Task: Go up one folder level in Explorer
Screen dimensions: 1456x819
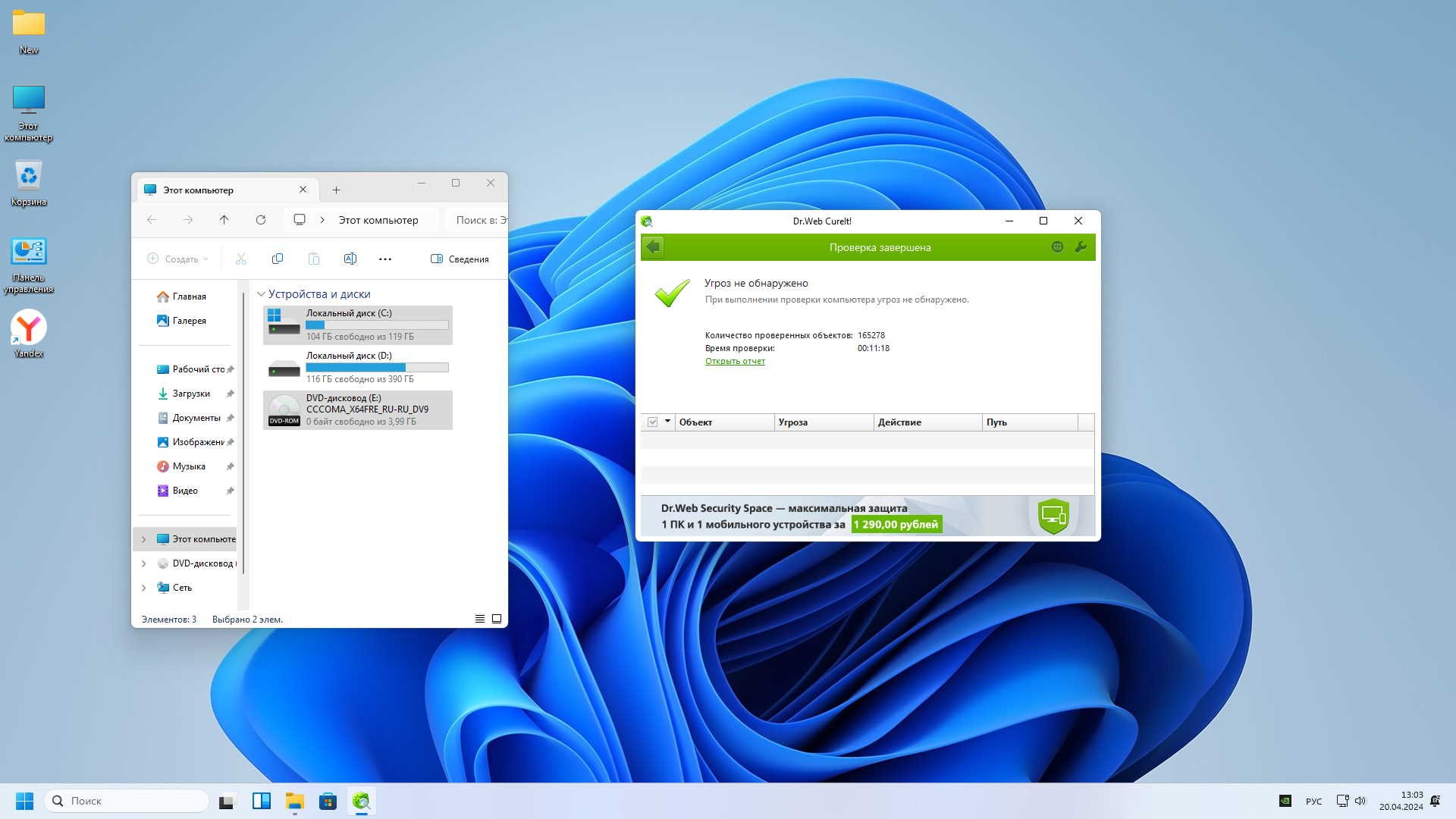Action: point(224,220)
